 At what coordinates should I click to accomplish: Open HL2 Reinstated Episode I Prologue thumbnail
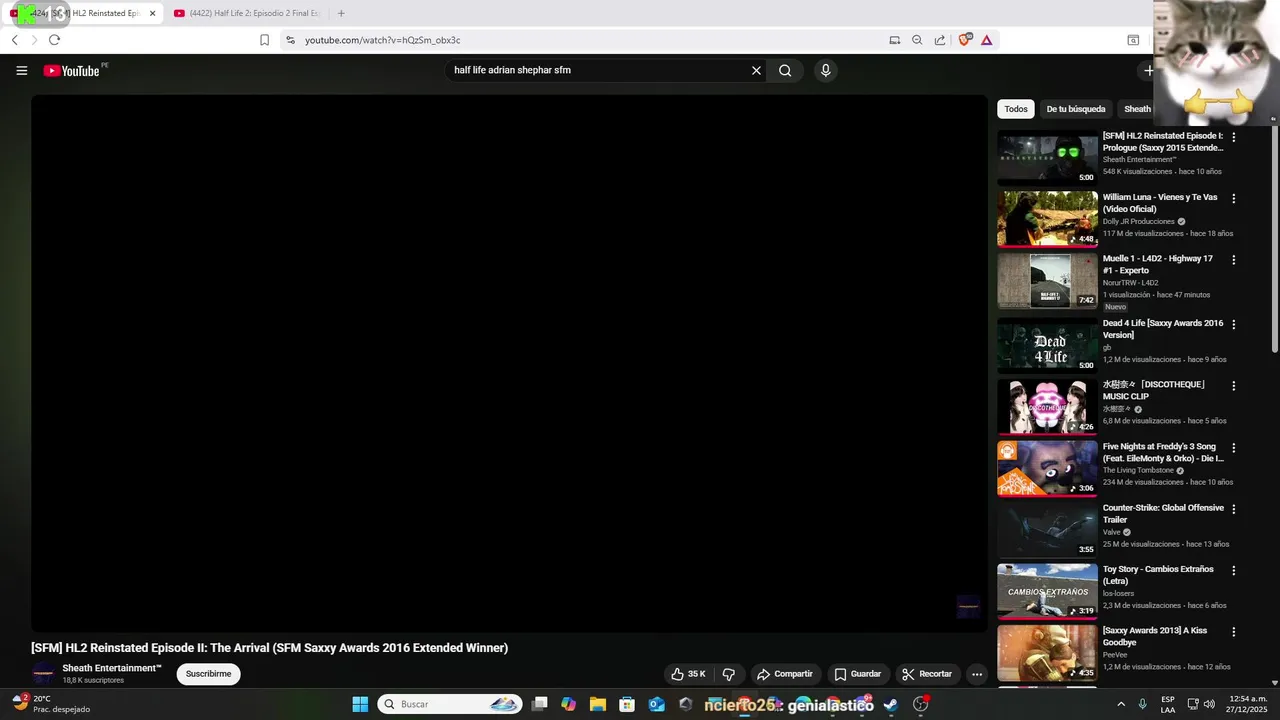pyautogui.click(x=1047, y=157)
